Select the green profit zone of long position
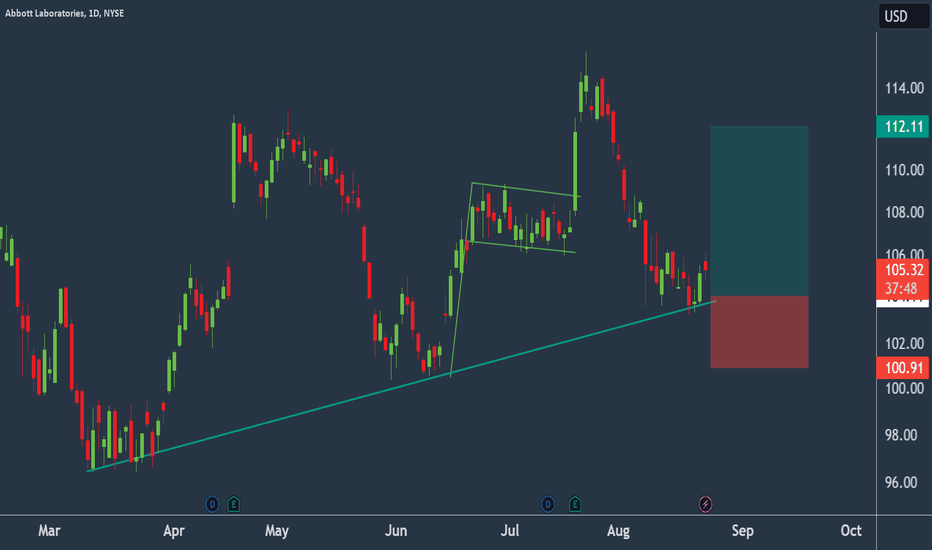This screenshot has height=550, width=932. click(759, 211)
